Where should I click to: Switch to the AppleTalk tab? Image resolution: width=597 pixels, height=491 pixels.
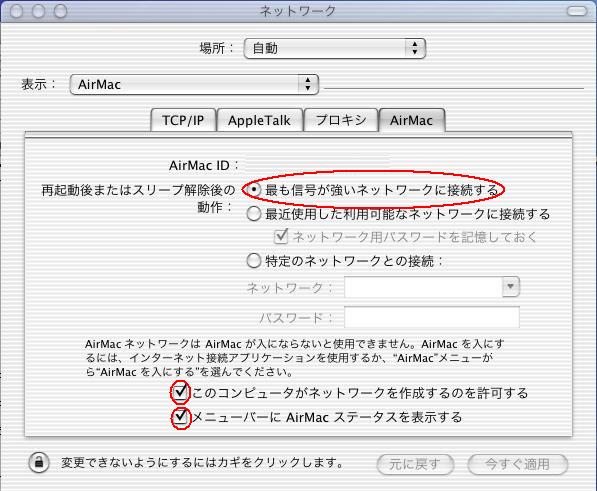259,120
